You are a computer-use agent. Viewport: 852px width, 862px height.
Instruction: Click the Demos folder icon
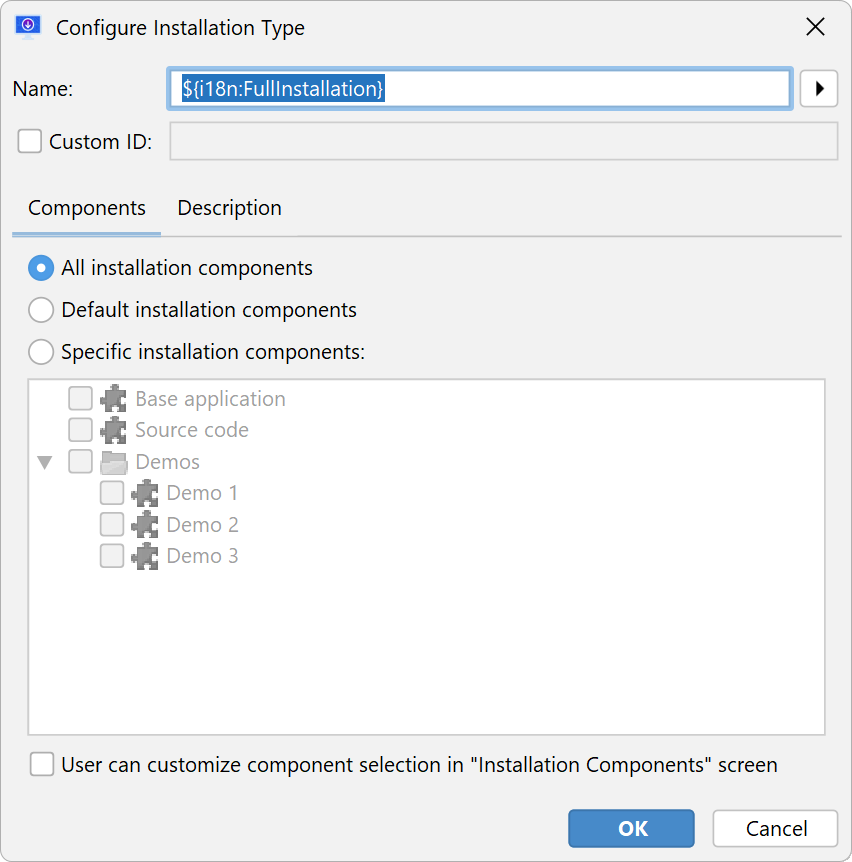coord(114,462)
